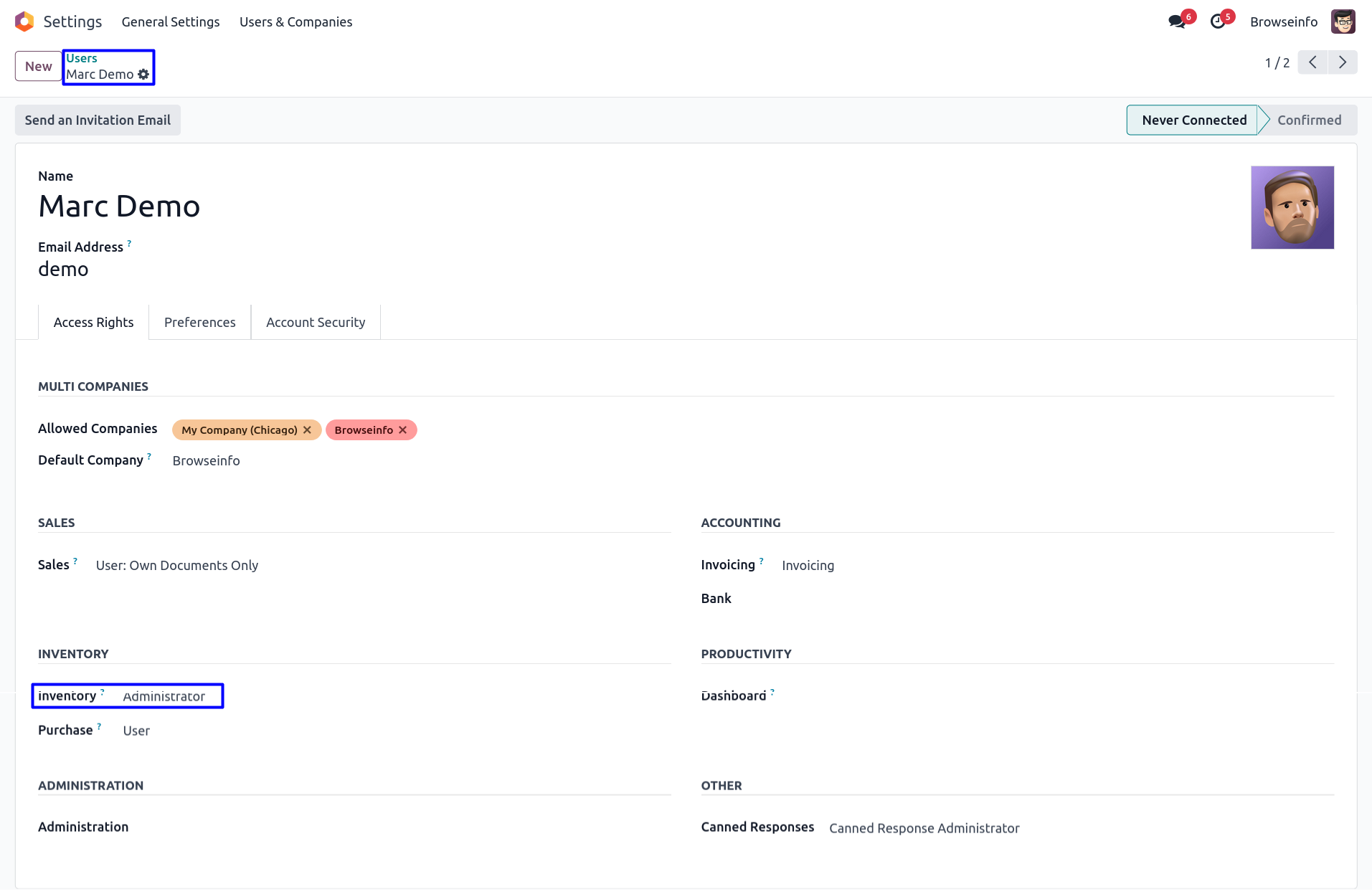The image size is (1372, 892).
Task: Click the user avatar in top bar
Action: click(x=1343, y=22)
